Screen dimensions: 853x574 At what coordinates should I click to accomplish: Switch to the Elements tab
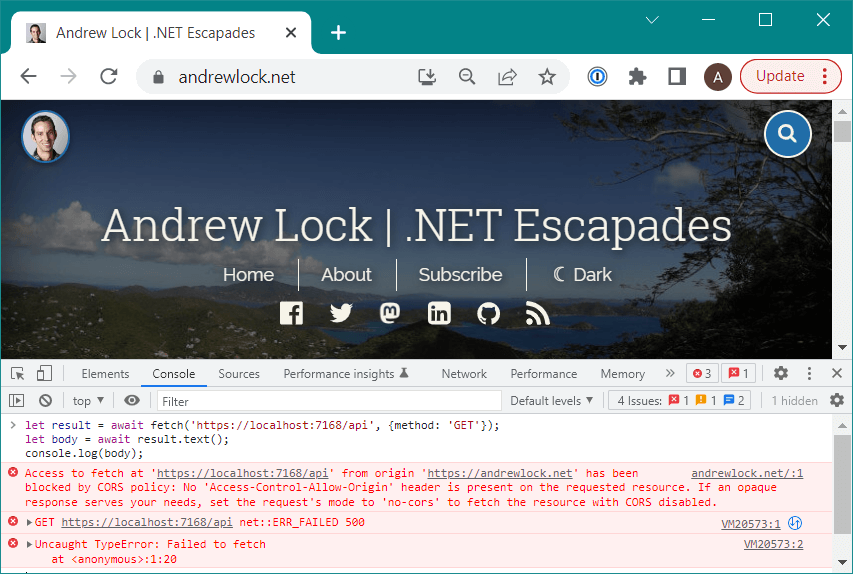(x=106, y=374)
